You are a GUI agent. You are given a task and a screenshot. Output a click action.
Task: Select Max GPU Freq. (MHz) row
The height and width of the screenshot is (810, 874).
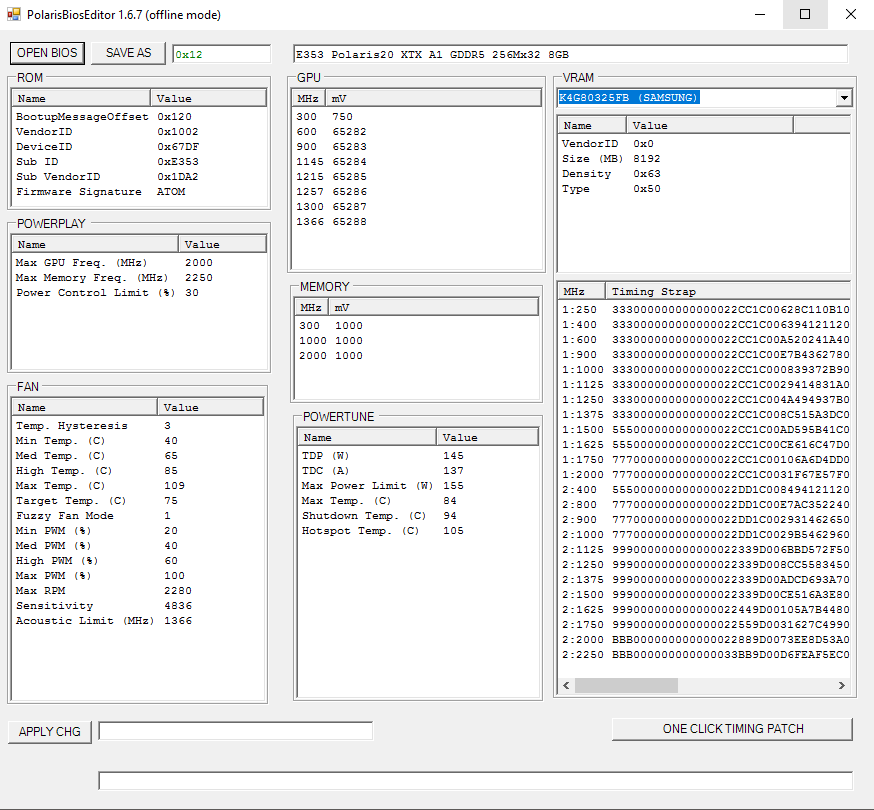pyautogui.click(x=139, y=263)
